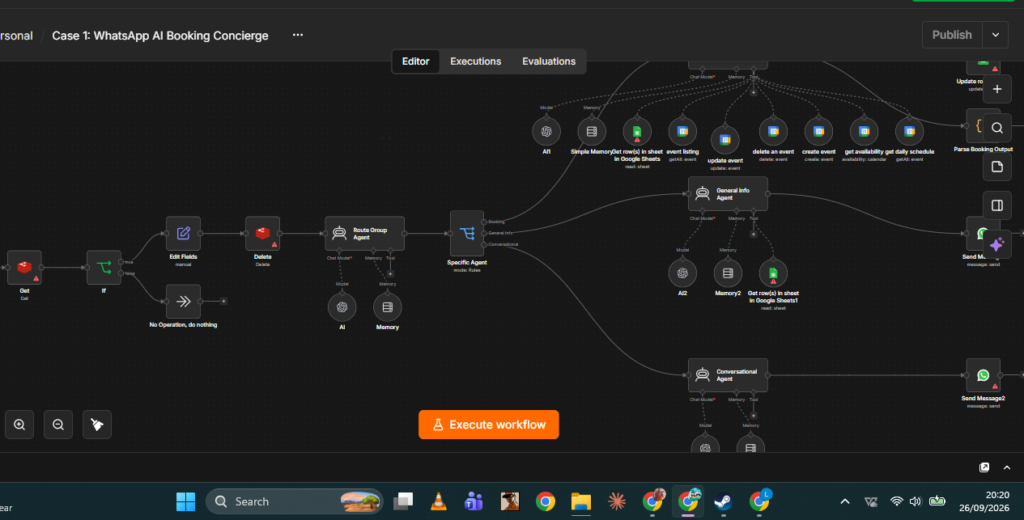This screenshot has height=520, width=1024.
Task: Open the workflow three-dots options menu
Action: (298, 35)
